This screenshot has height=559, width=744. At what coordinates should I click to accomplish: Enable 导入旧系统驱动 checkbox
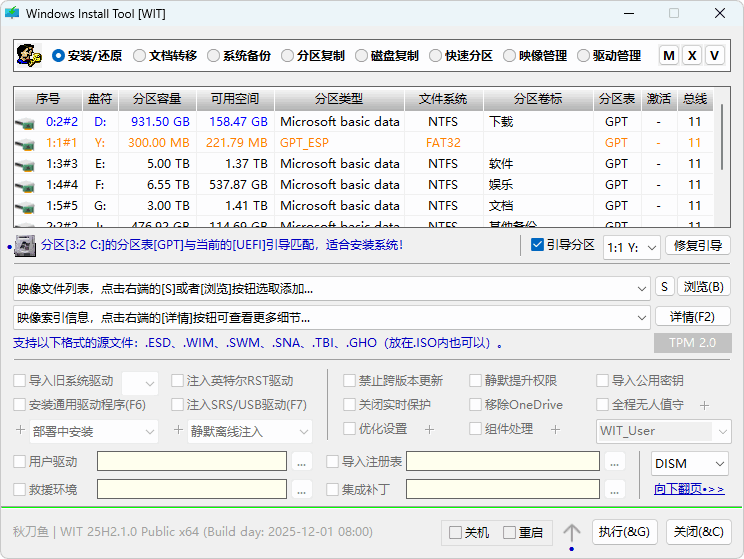pyautogui.click(x=19, y=381)
